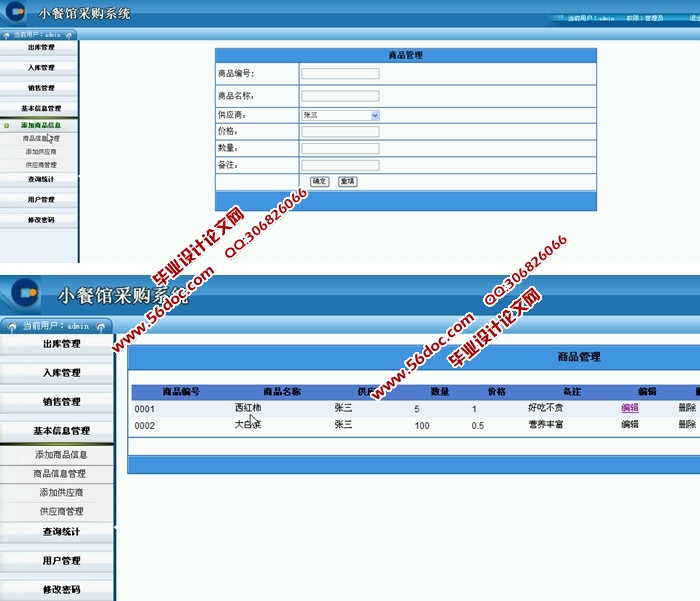700x601 pixels.
Task: Click the logo icon in the lower window header
Action: coord(24,293)
